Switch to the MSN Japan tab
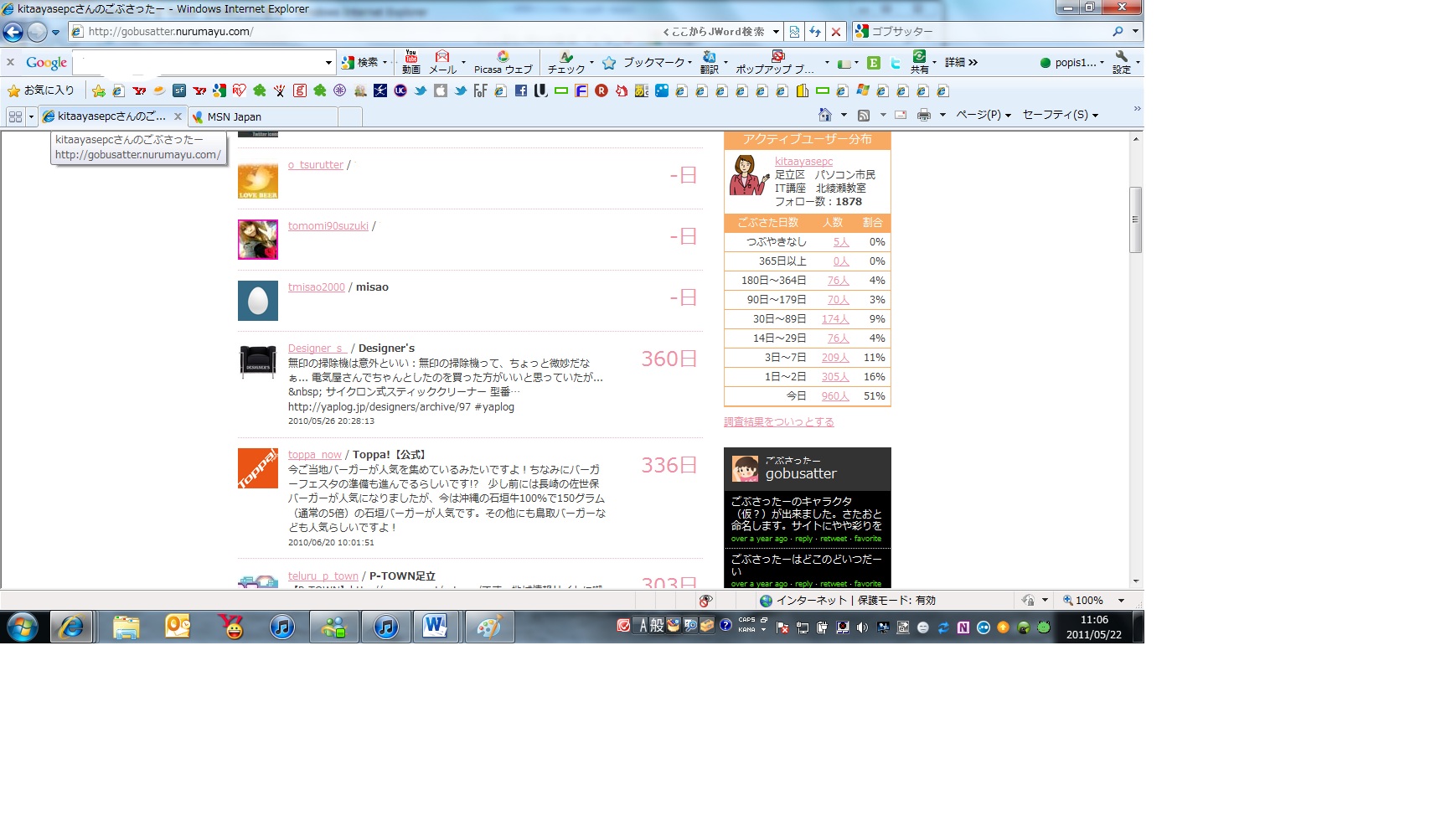1456x821 pixels. click(x=262, y=117)
